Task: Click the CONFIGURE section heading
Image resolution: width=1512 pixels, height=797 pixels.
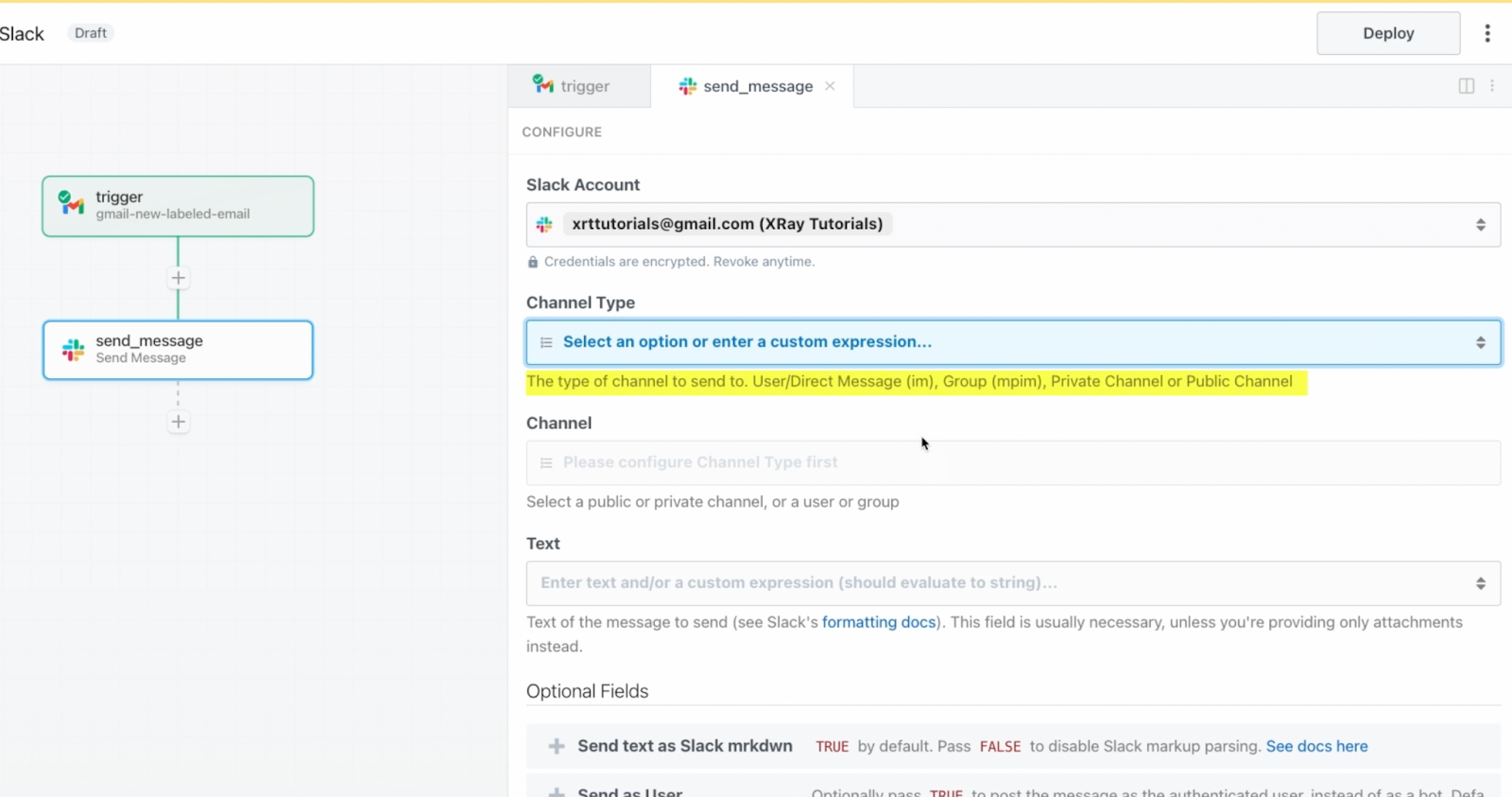Action: point(561,132)
